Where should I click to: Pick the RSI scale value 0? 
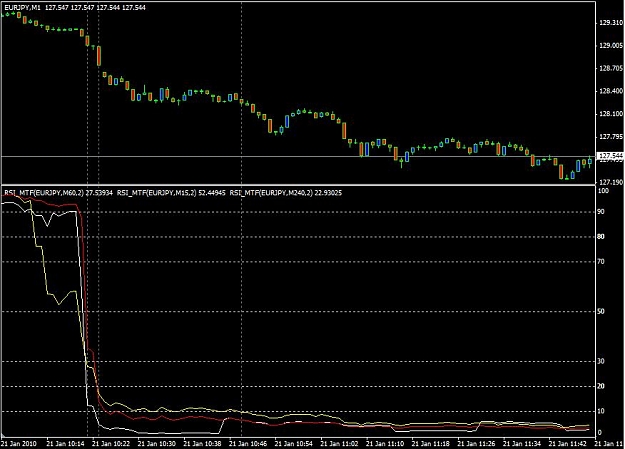(x=600, y=432)
